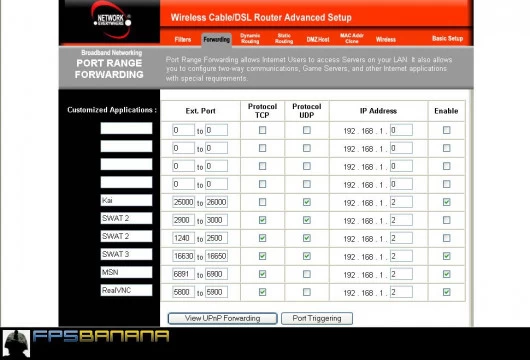Click the end port field showing 26000

click(216, 202)
